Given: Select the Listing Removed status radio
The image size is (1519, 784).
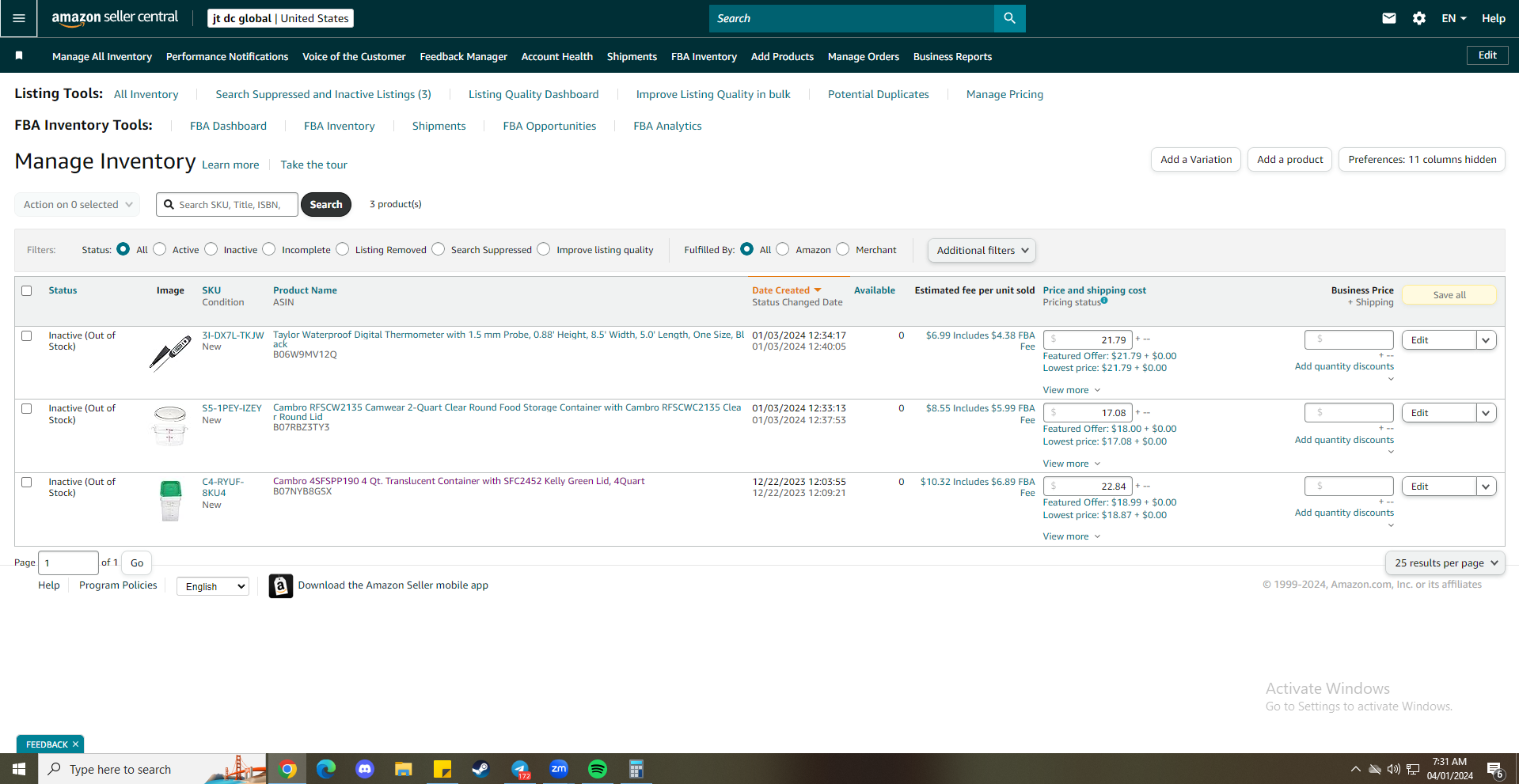Looking at the screenshot, I should point(343,249).
